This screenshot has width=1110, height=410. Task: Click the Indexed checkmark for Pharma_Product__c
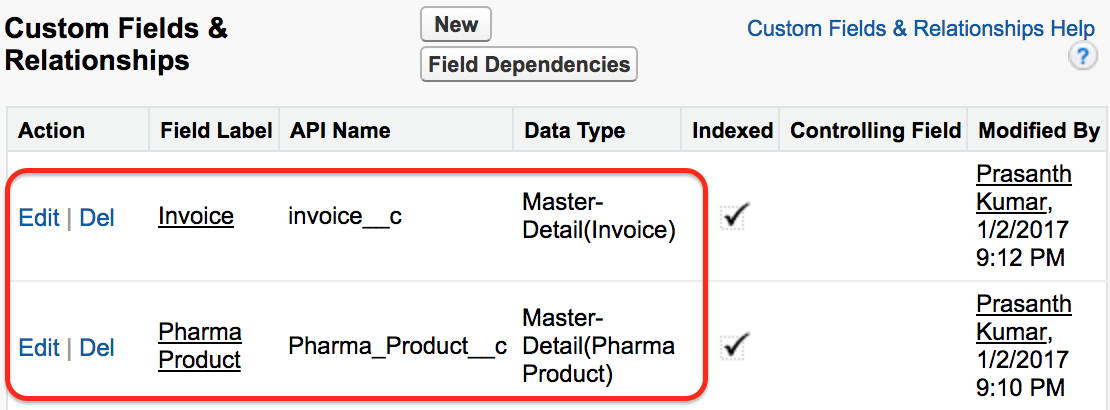(736, 346)
